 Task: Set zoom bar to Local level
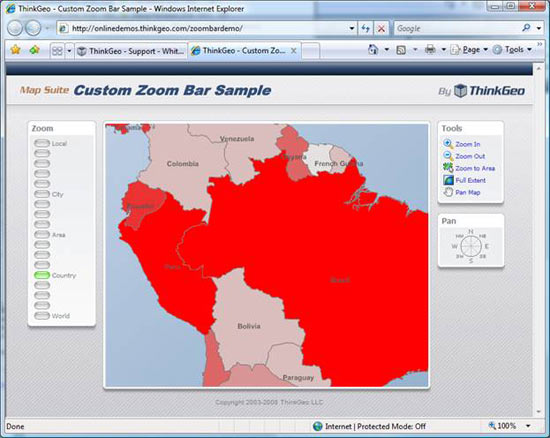tap(42, 143)
